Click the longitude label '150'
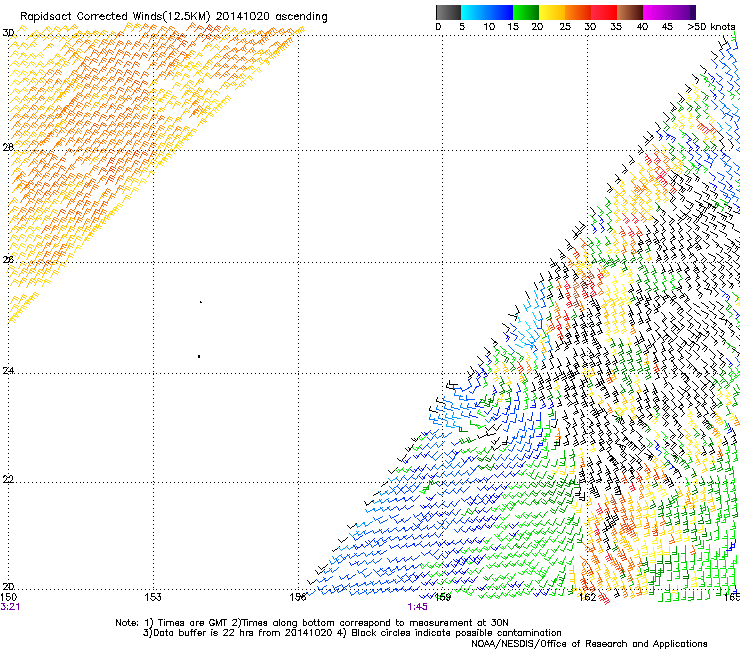The height and width of the screenshot is (650, 740). tap(9, 597)
